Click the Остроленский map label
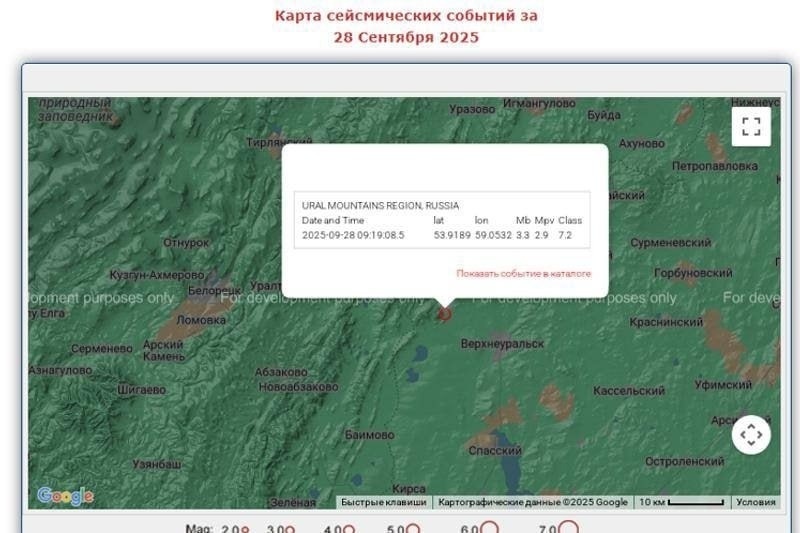Image resolution: width=800 pixels, height=533 pixels. coord(684,462)
